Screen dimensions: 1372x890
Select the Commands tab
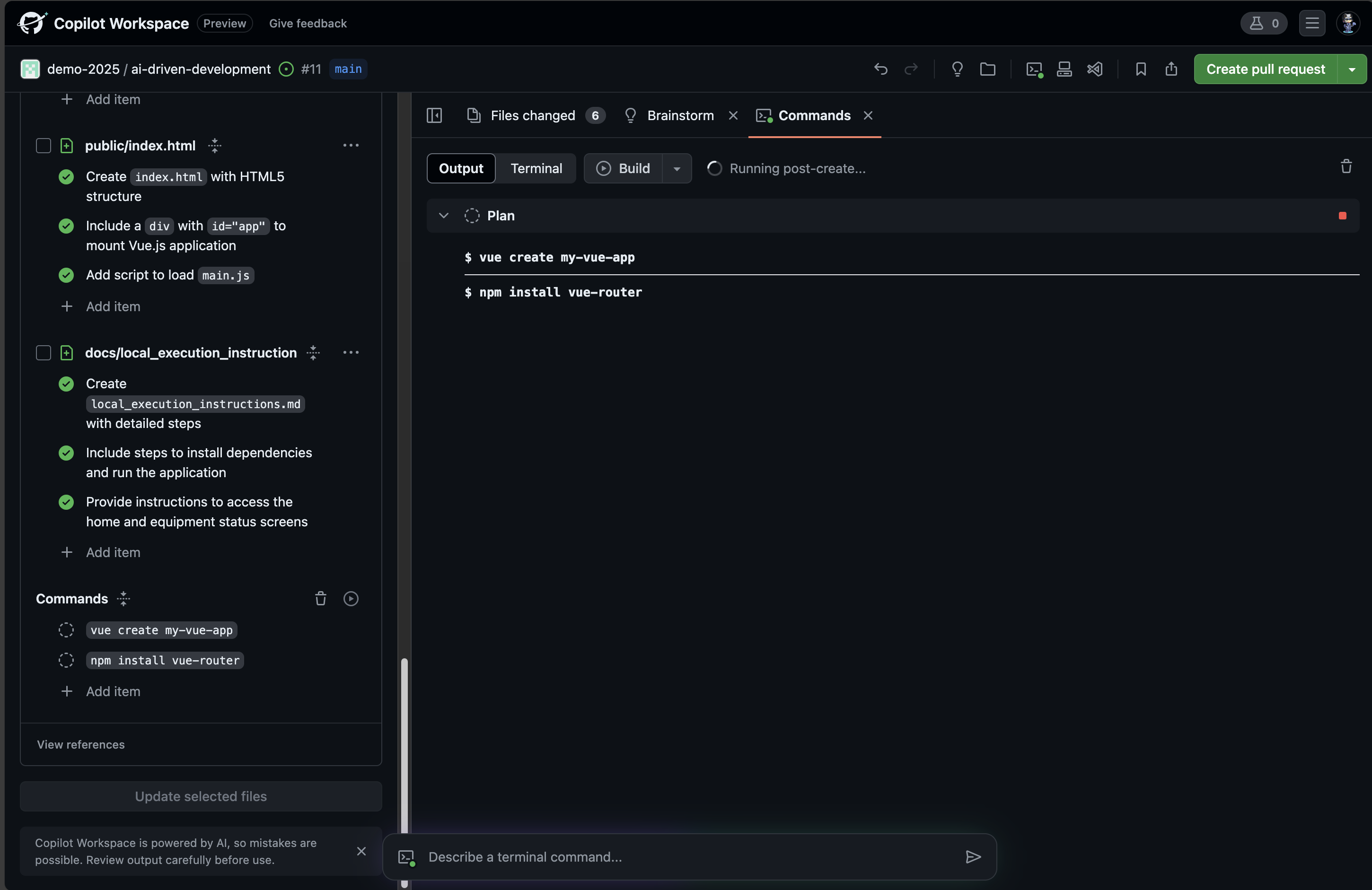804,115
